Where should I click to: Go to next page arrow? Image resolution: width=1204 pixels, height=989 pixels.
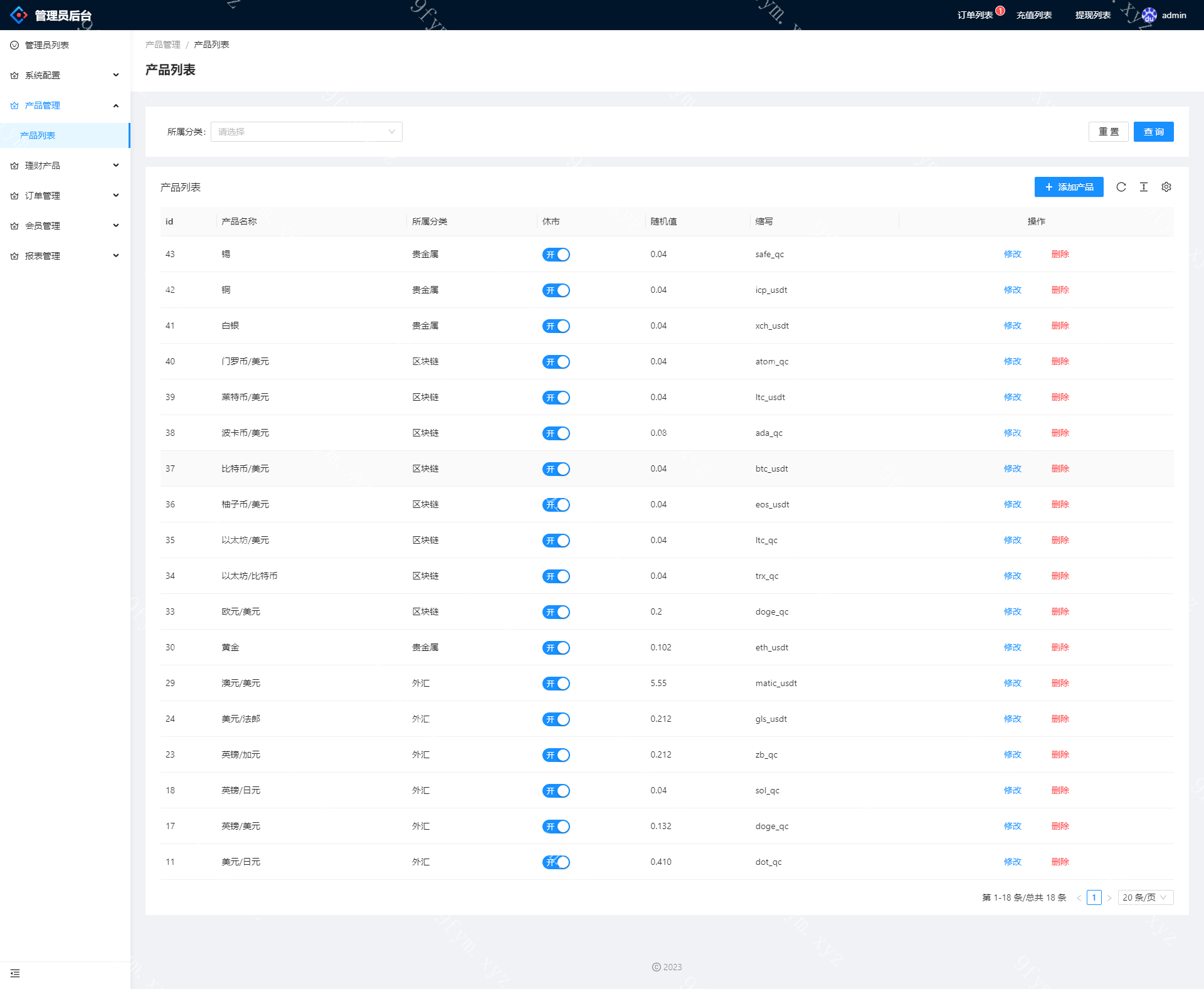1109,897
